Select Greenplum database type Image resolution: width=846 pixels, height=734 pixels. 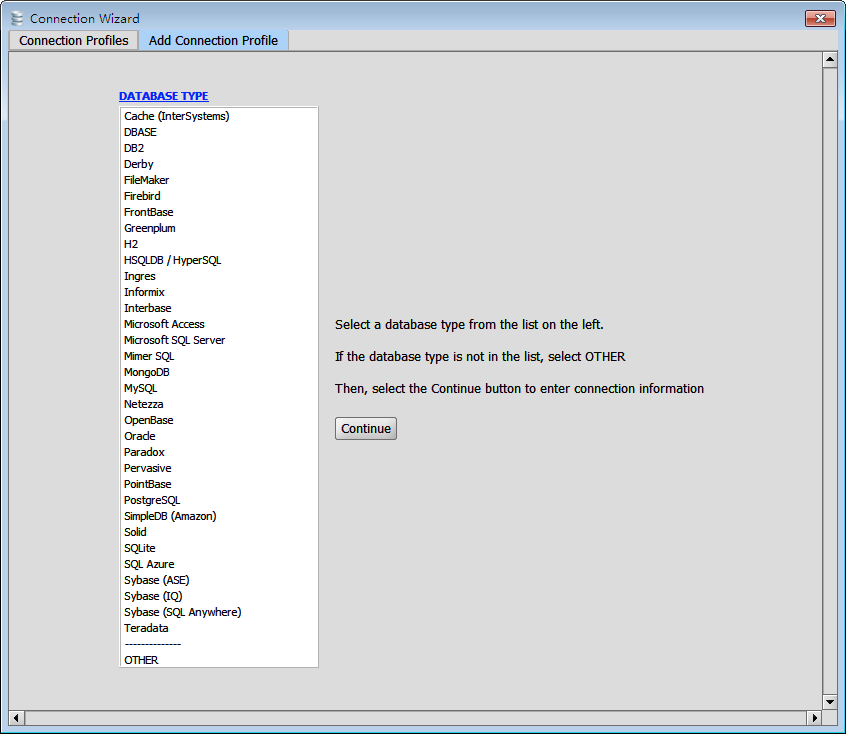tap(219, 228)
